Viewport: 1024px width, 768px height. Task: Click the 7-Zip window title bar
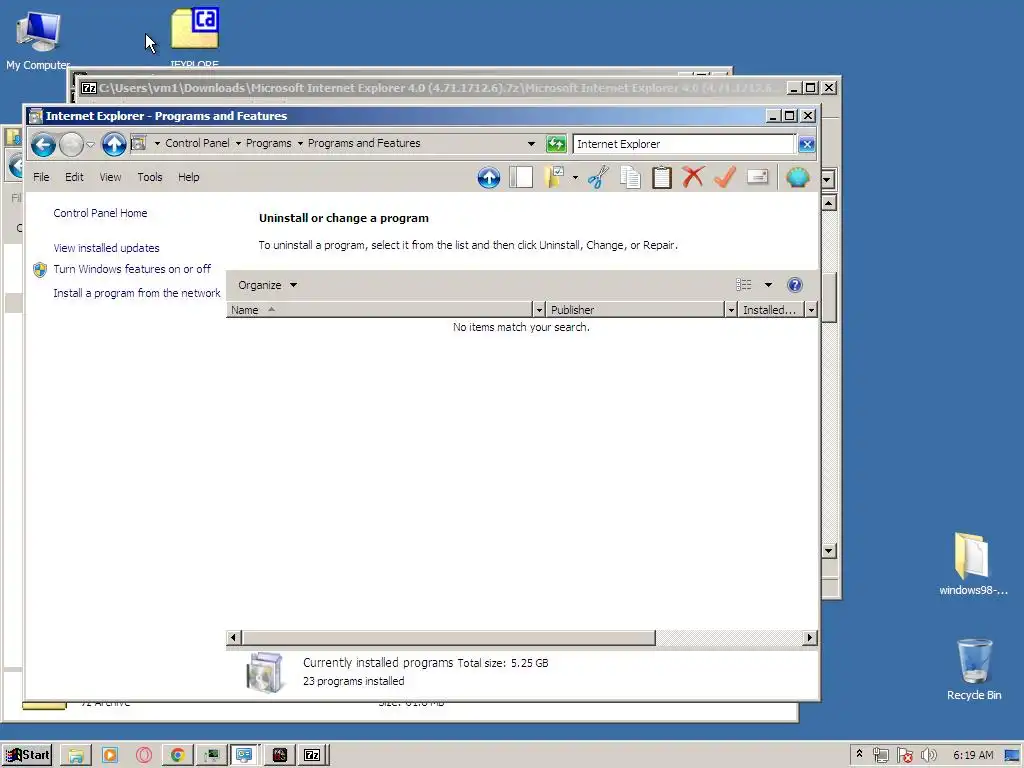(431, 88)
